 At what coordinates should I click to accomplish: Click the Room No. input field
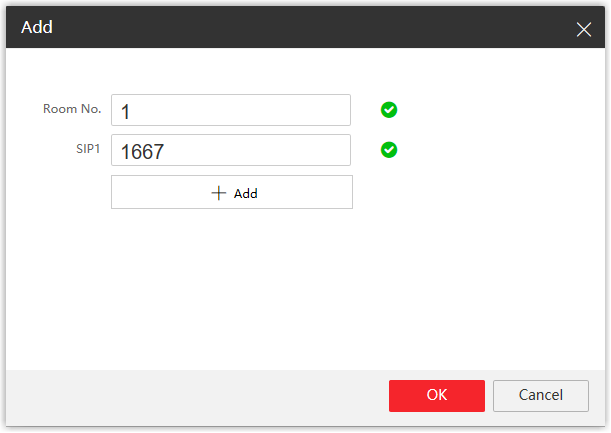point(230,110)
